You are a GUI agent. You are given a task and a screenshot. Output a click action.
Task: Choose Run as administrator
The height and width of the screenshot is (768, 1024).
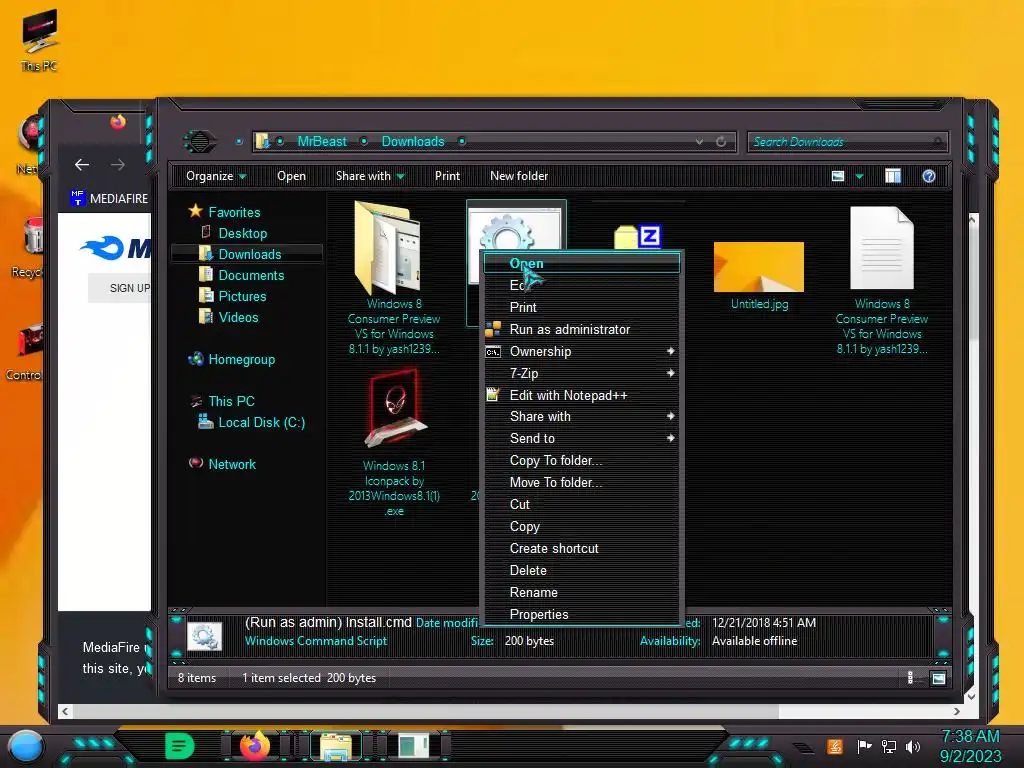tap(581, 329)
